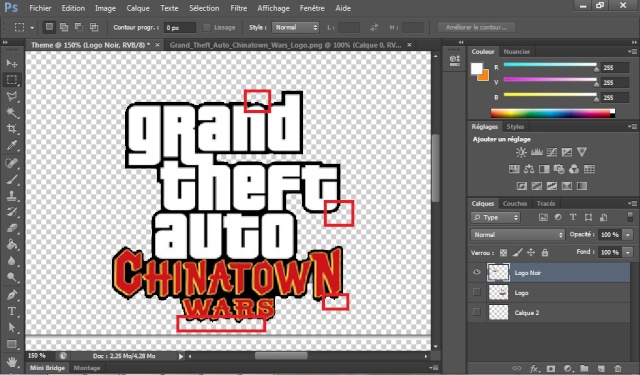Add a Threshold adjustment layer
The height and width of the screenshot is (375, 640).
click(551, 186)
